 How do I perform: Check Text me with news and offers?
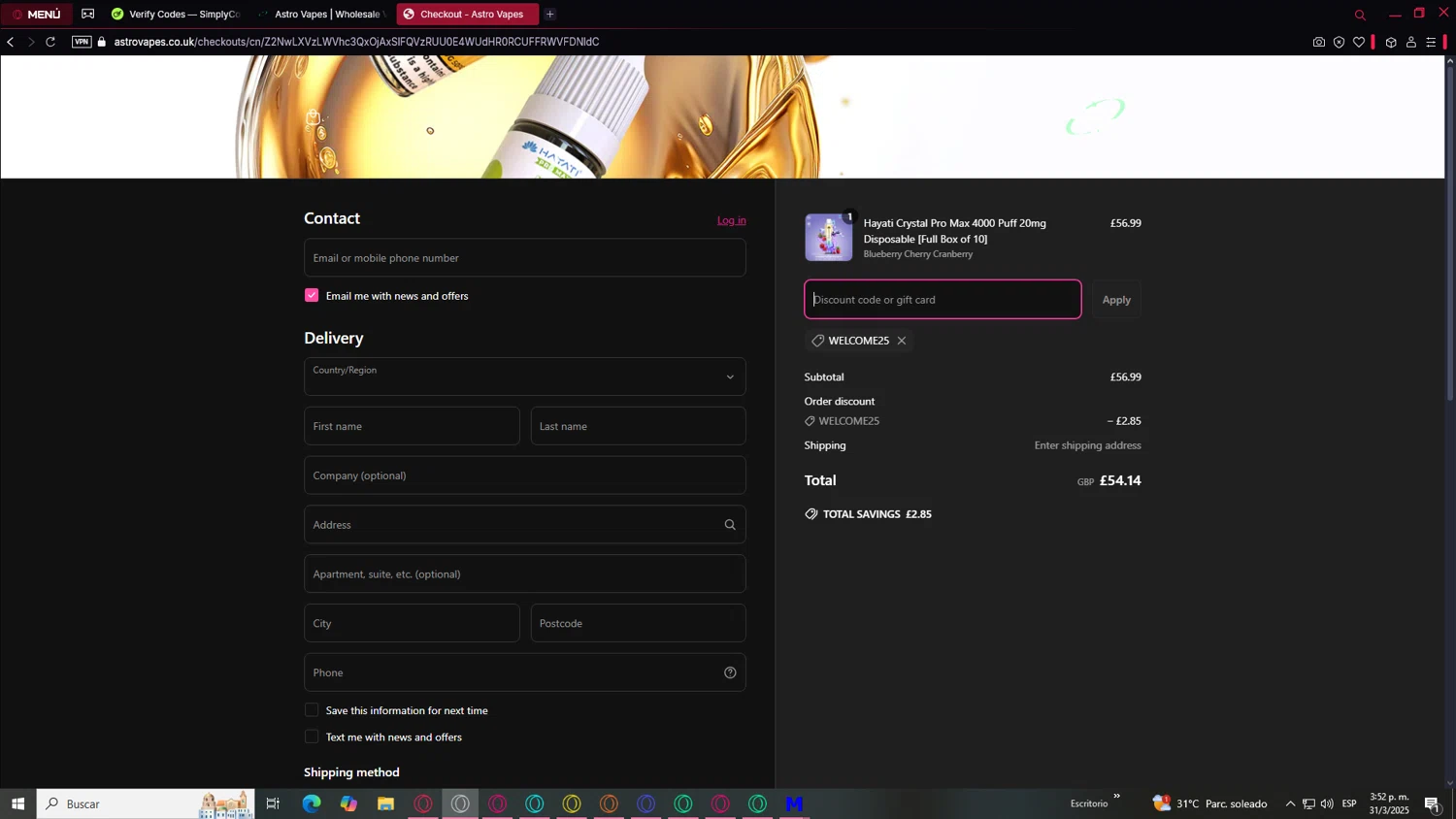[x=312, y=737]
